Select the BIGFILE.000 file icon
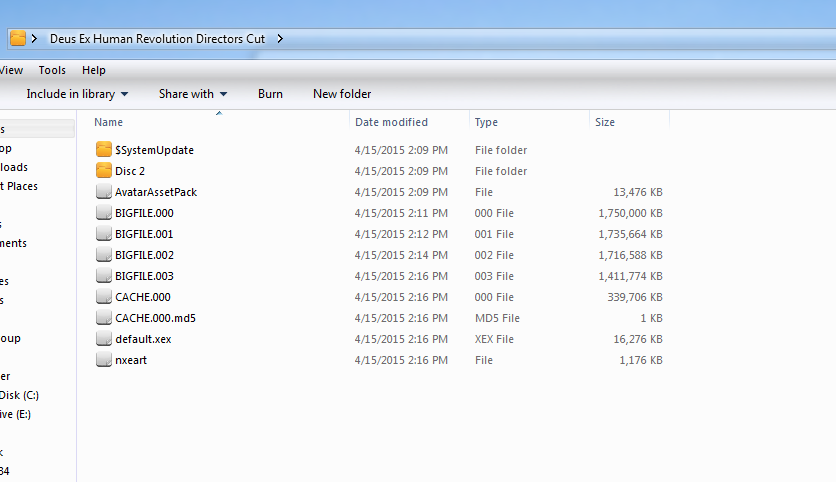 (x=104, y=213)
